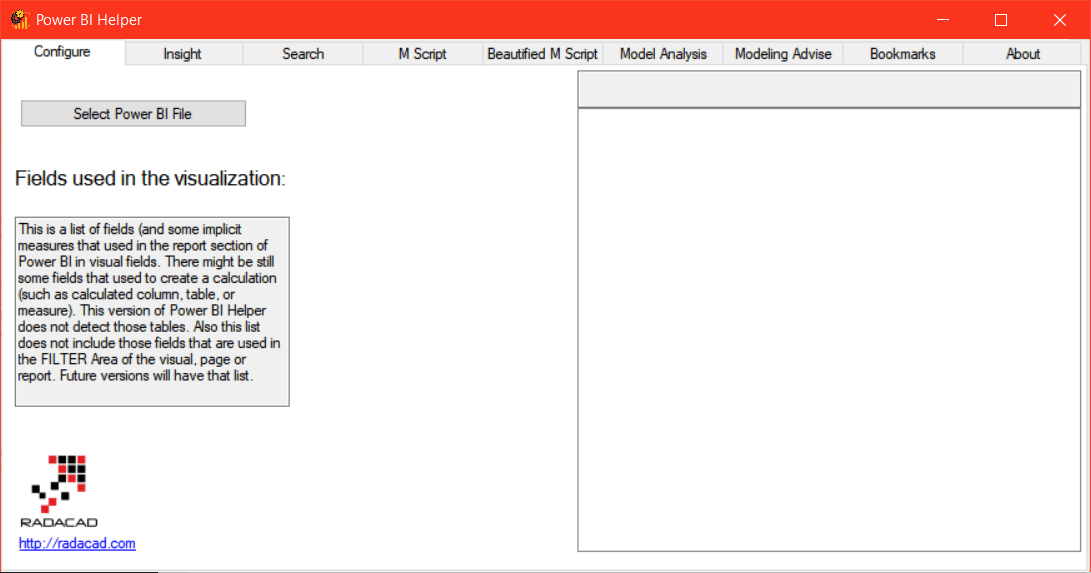Open the Insight tab
This screenshot has width=1091, height=573.
pos(183,54)
